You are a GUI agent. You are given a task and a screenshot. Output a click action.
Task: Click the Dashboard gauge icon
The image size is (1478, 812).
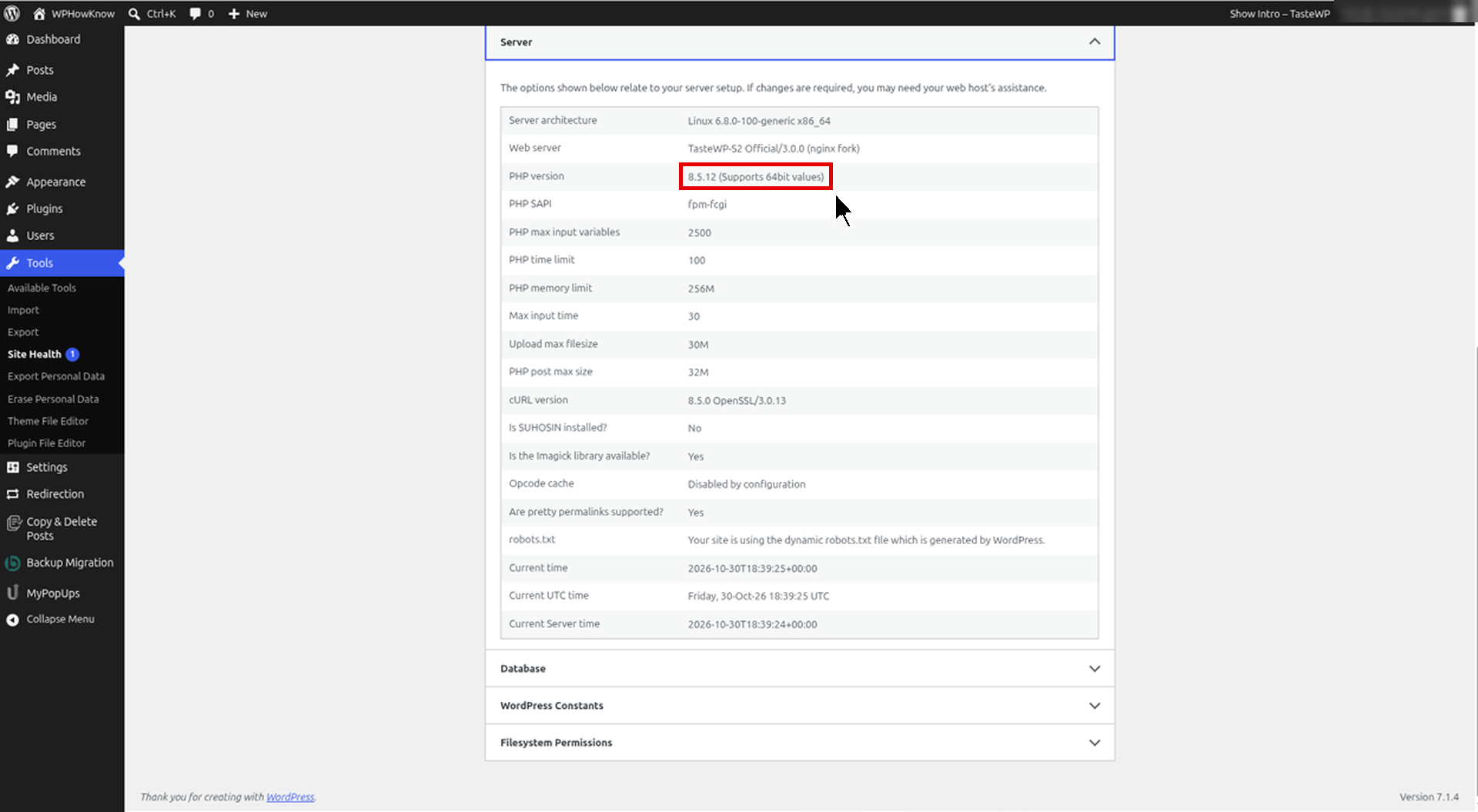coord(12,39)
